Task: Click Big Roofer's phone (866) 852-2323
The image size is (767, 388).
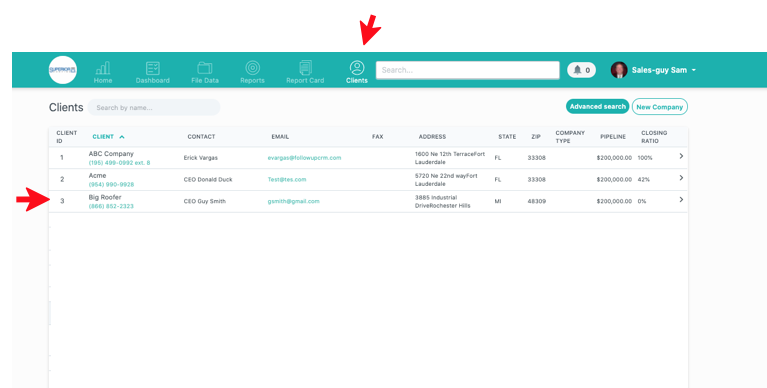Action: click(111, 206)
